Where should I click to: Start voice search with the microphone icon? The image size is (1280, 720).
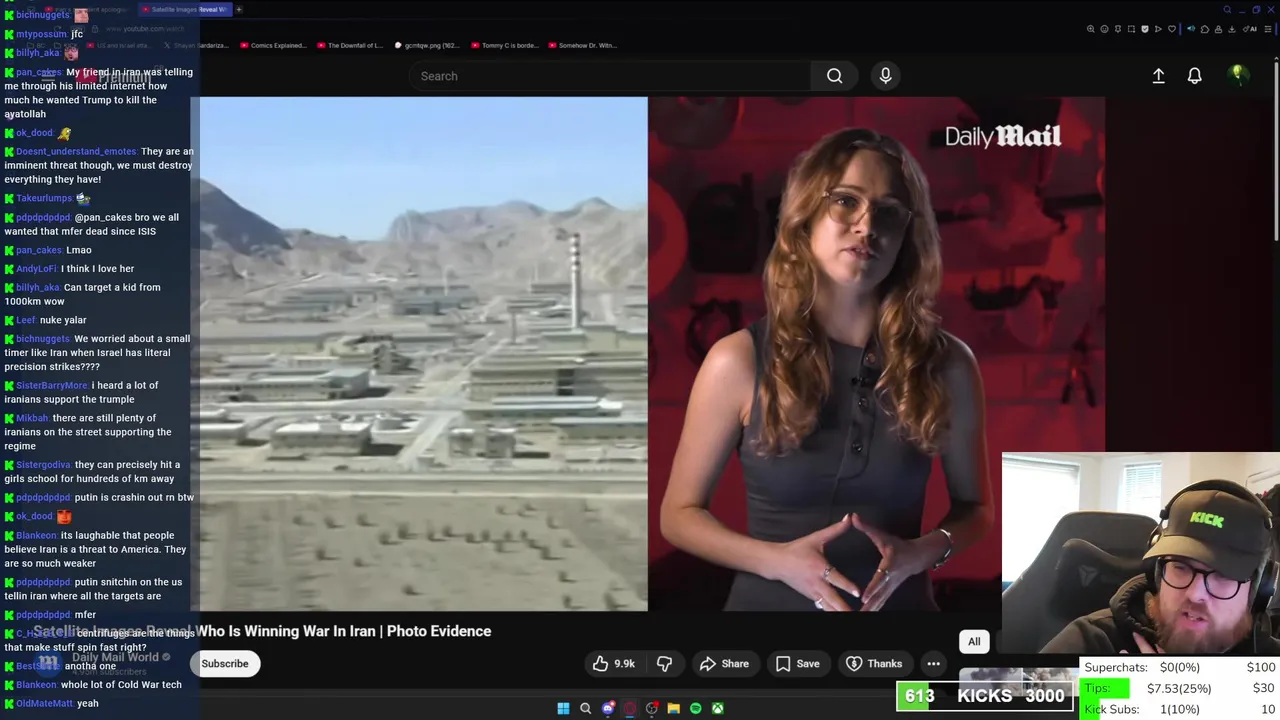[x=885, y=76]
